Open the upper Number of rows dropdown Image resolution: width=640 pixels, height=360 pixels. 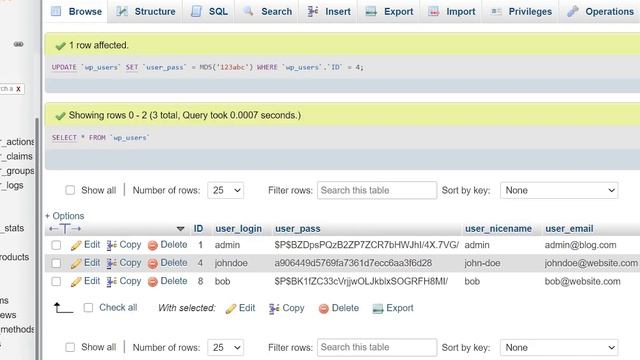pos(225,190)
